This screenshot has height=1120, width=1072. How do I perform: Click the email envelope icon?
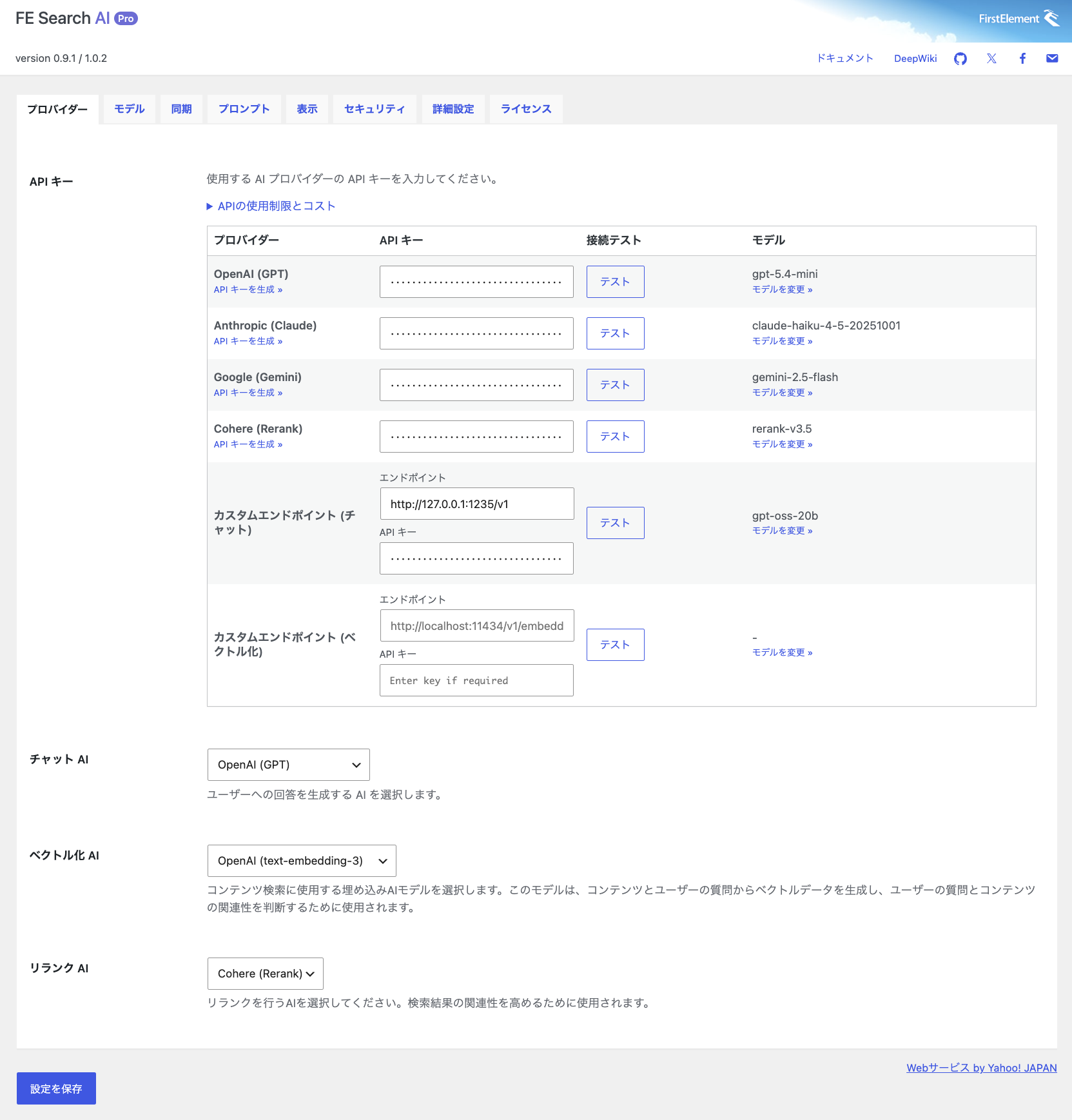point(1052,59)
